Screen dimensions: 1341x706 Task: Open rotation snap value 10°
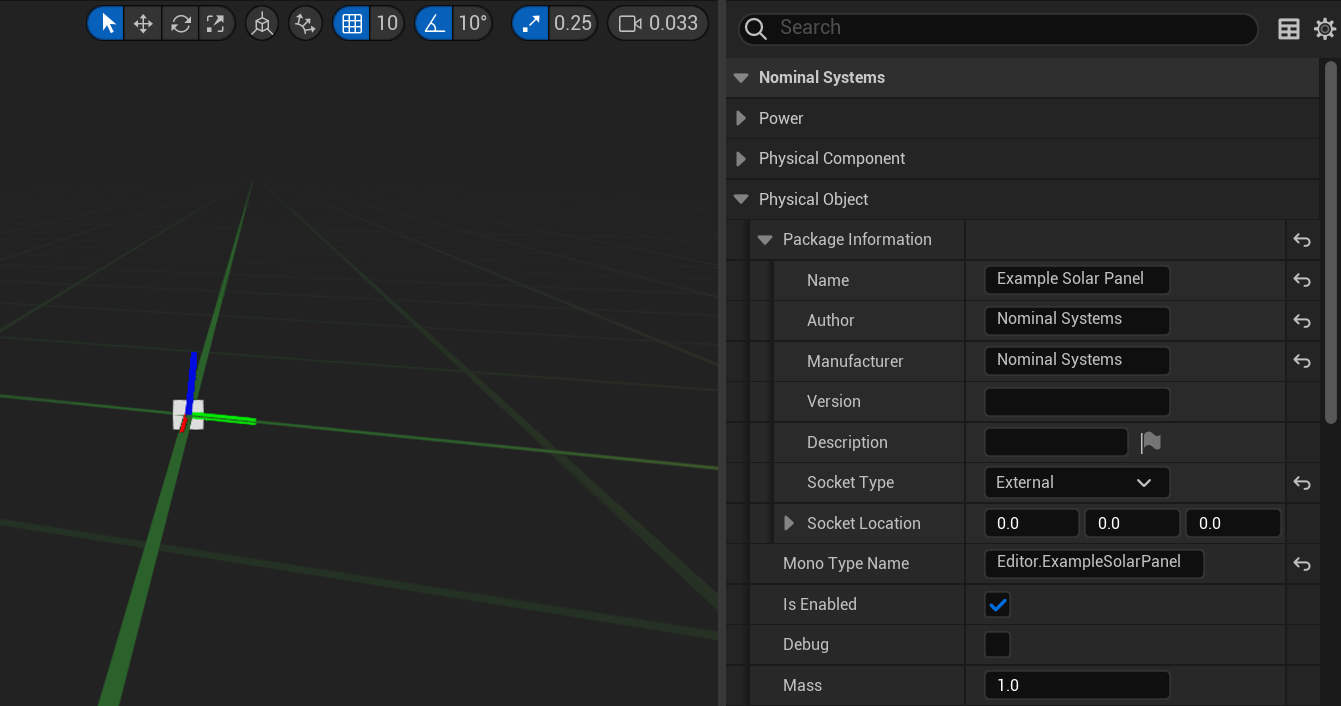(x=472, y=23)
